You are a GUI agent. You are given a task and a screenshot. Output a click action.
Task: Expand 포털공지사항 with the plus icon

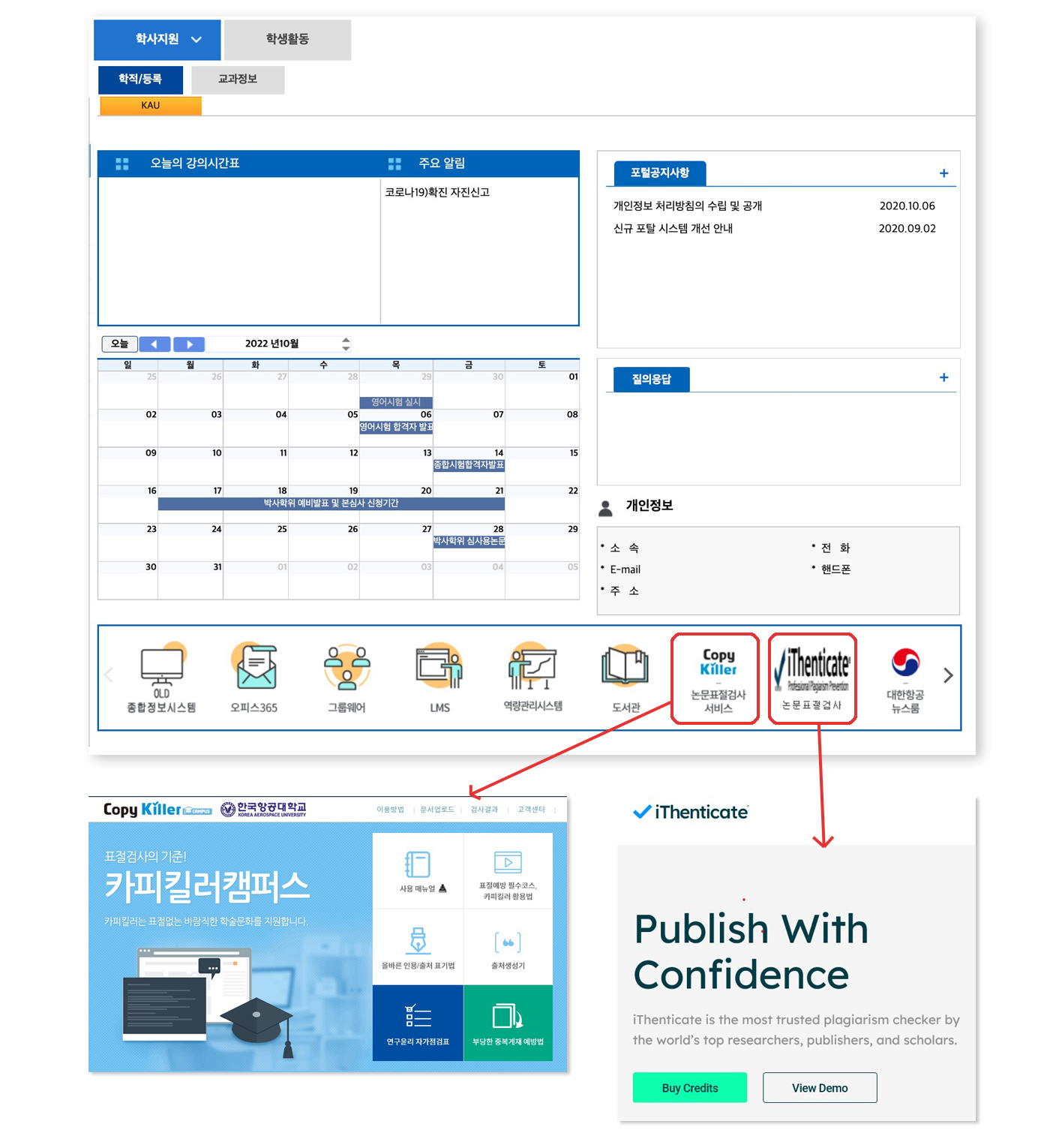[x=943, y=174]
